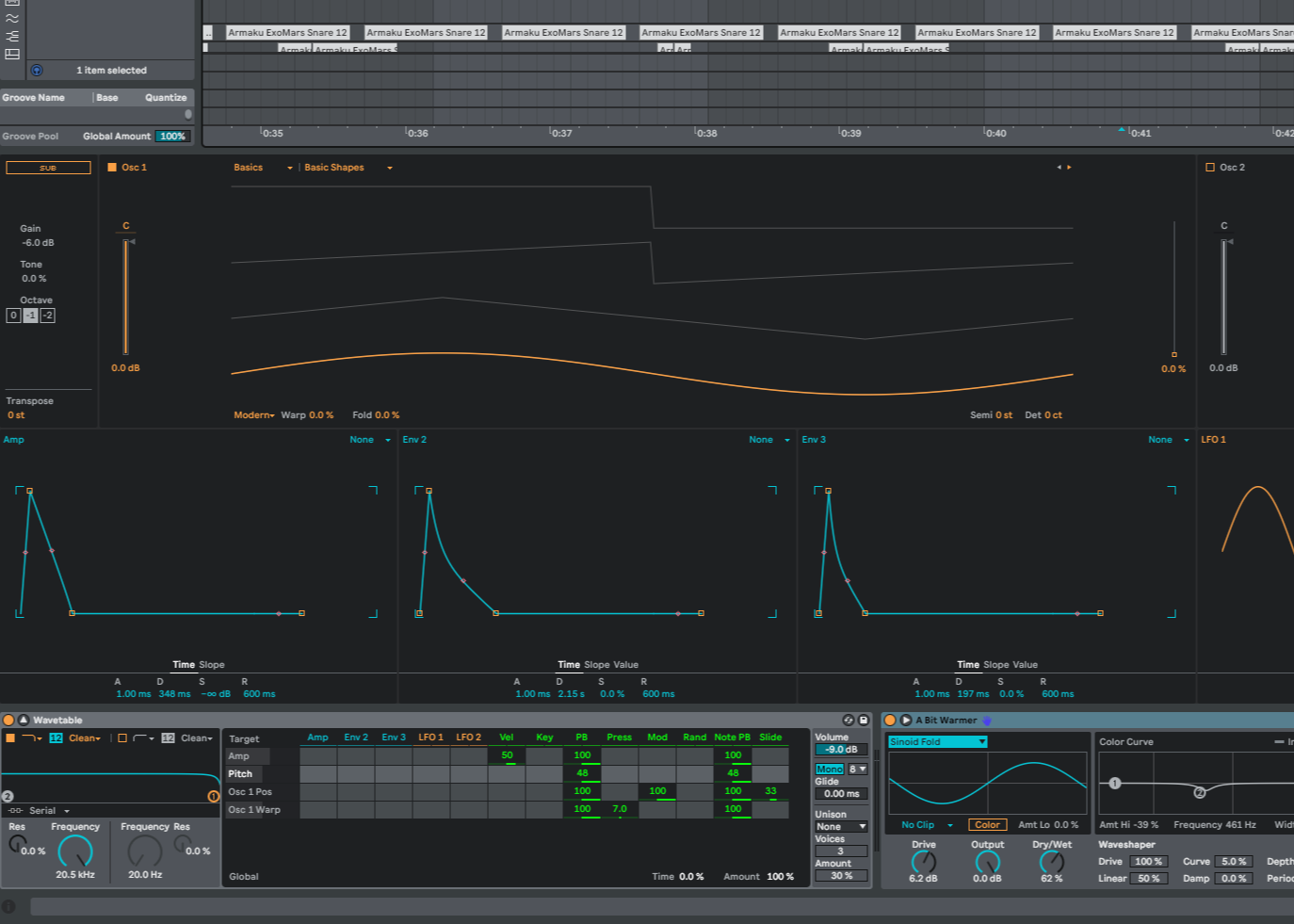Click the A Bit Warmer play icon
This screenshot has width=1294, height=924.
click(906, 721)
